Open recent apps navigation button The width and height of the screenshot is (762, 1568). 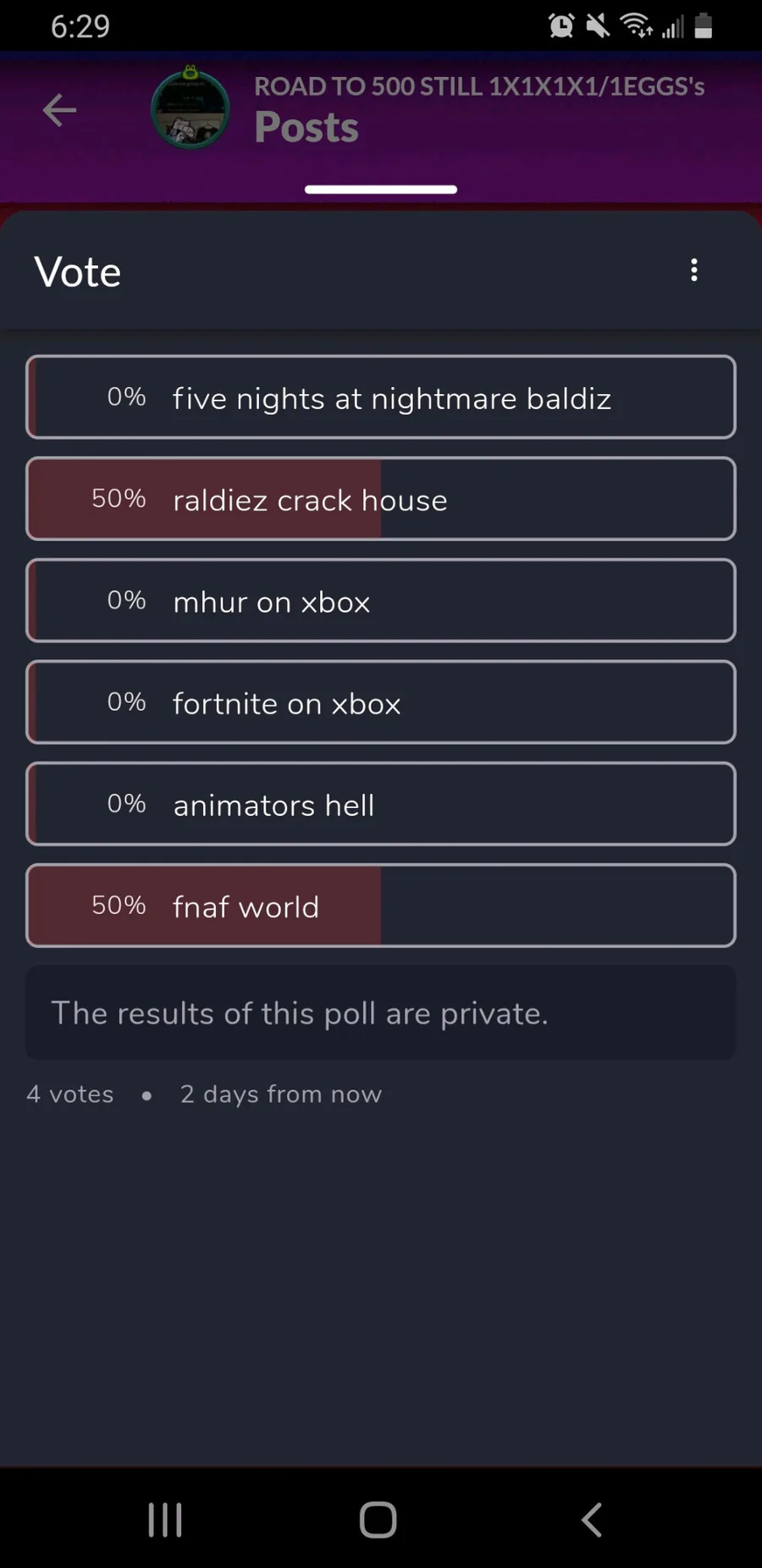(x=165, y=1520)
